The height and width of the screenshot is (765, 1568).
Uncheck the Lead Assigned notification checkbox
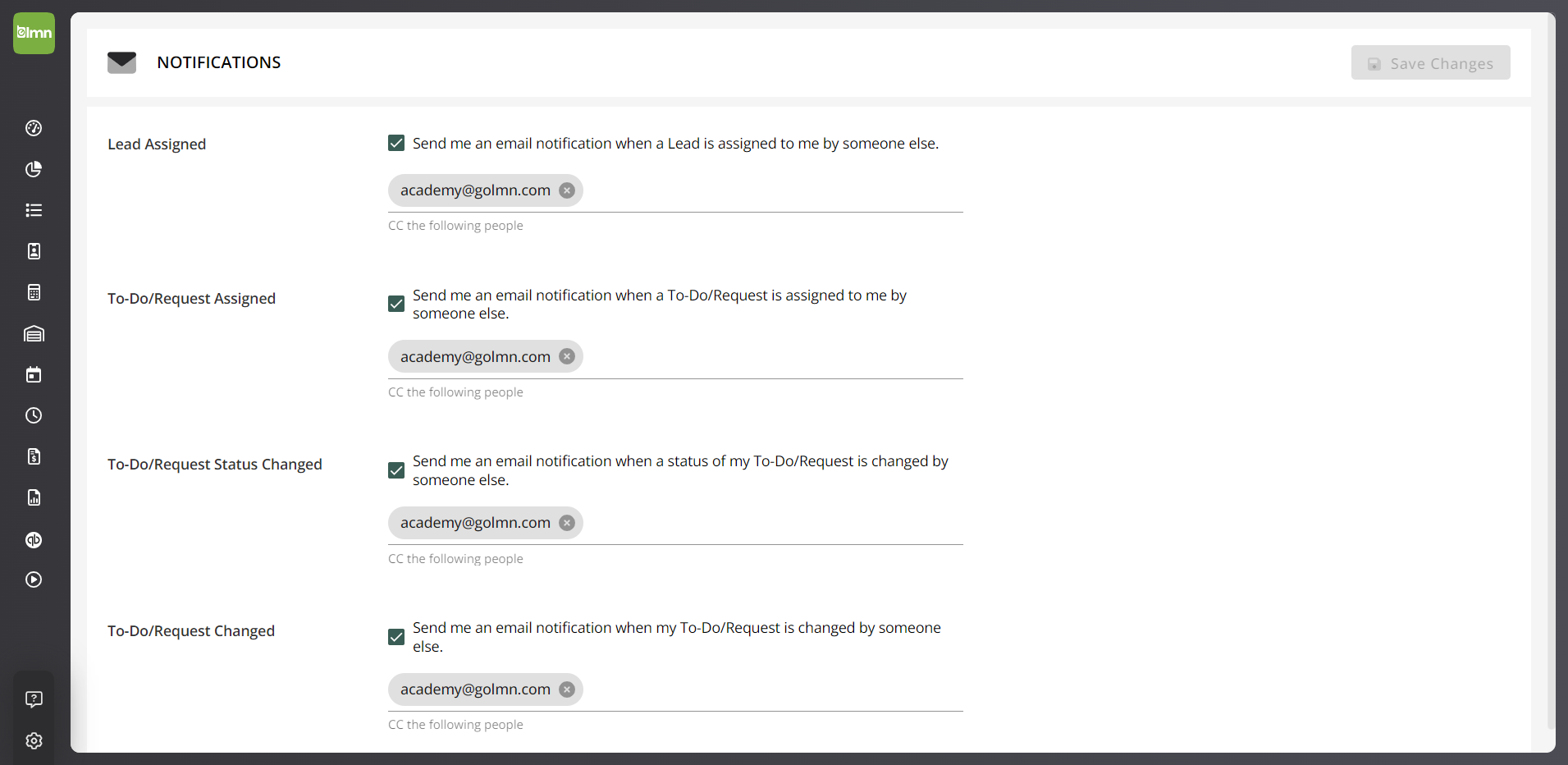tap(396, 144)
